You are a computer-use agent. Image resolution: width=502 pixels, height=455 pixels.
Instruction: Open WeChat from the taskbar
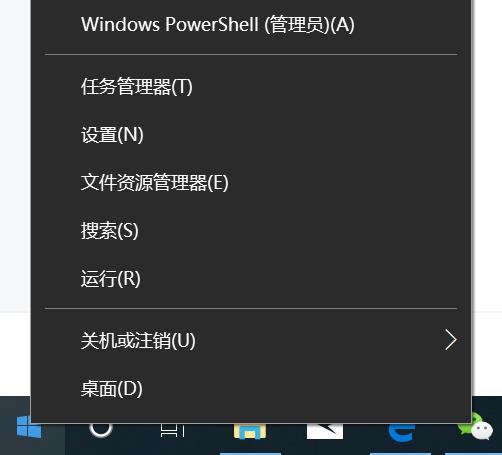(x=476, y=427)
